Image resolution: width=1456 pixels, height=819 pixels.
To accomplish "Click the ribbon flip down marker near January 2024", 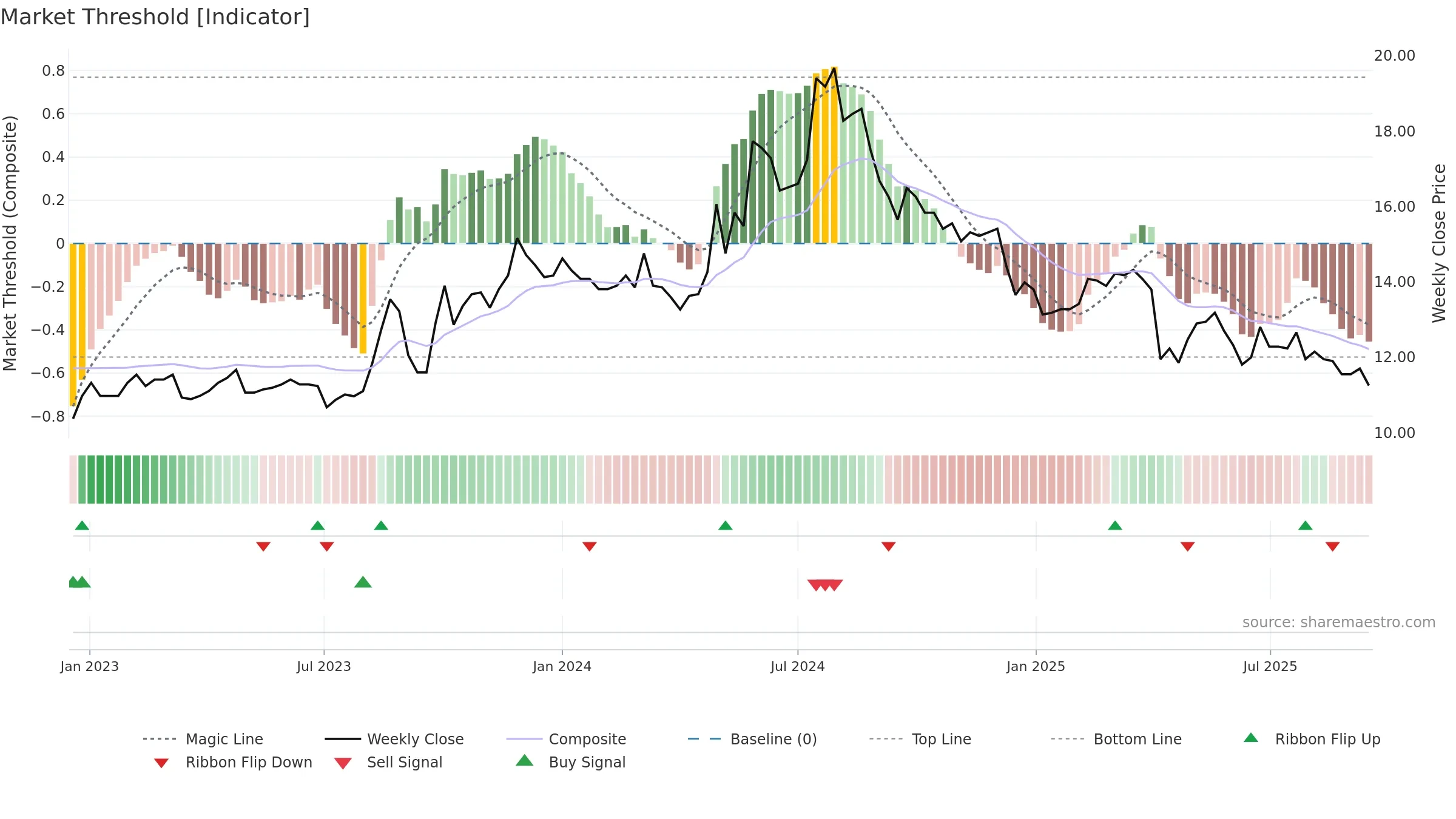I will pos(590,547).
